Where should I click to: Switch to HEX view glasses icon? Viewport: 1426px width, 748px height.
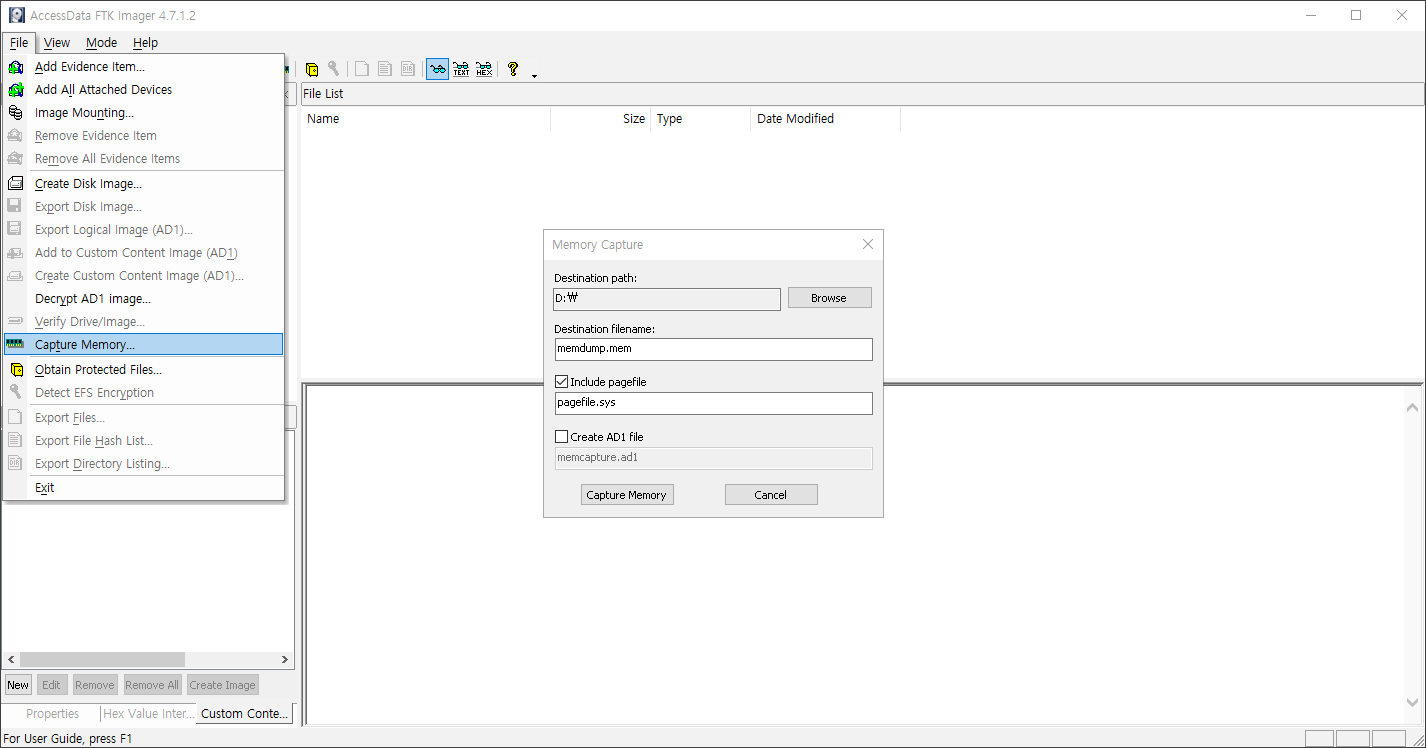(484, 69)
